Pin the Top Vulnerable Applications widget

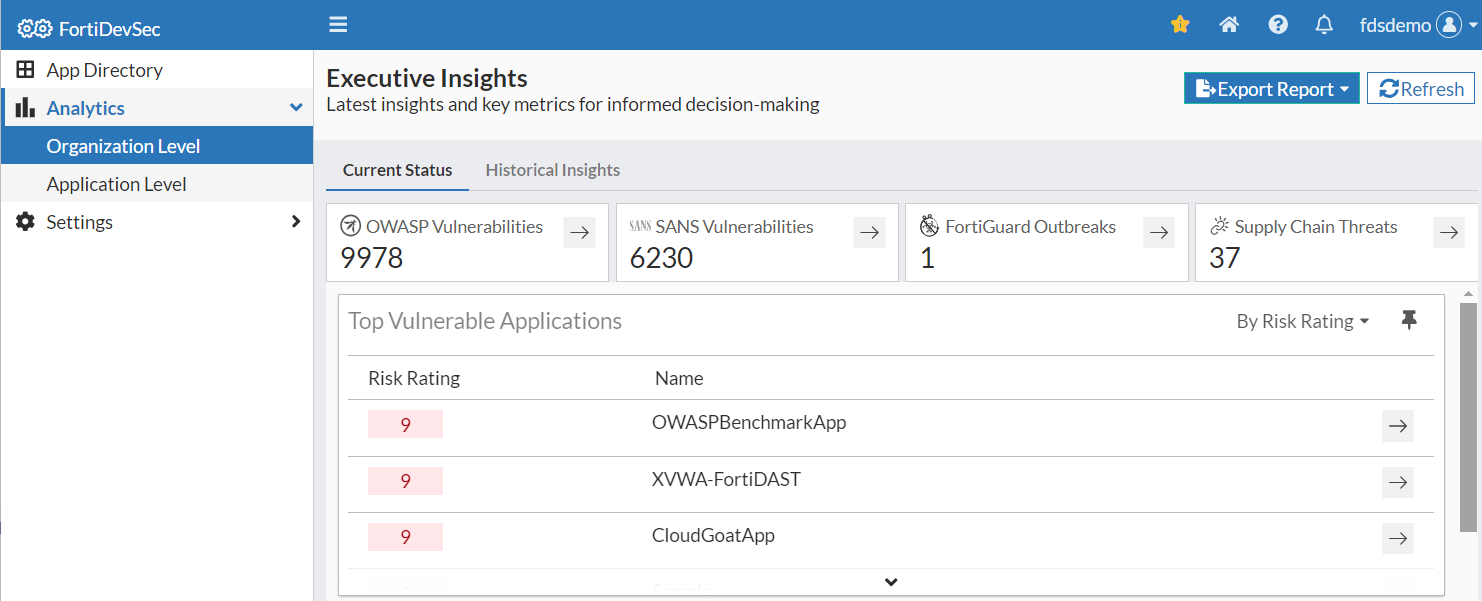(1409, 321)
